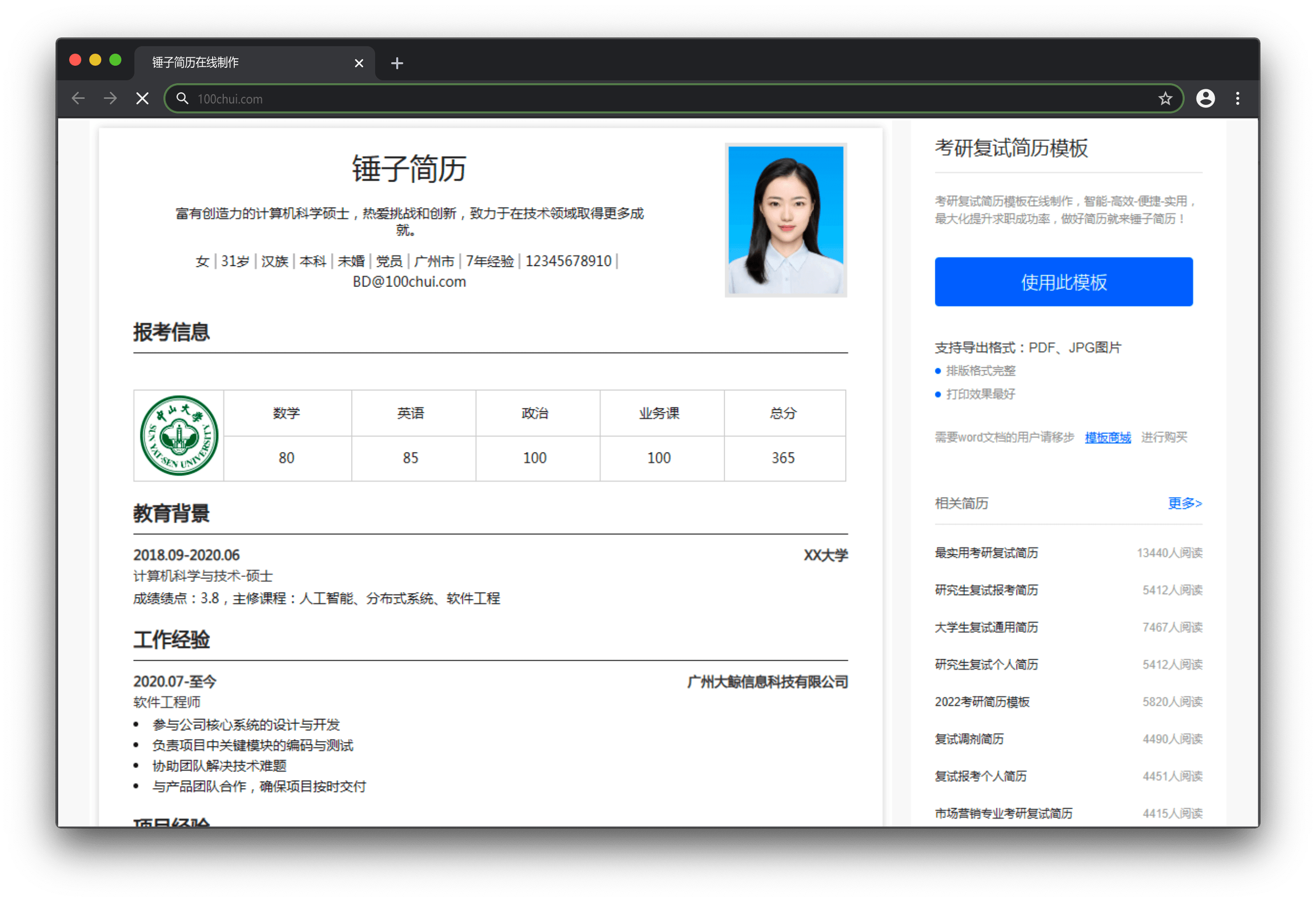The height and width of the screenshot is (902, 1316).
Task: Open 最实用考研复试简历
Action: point(986,552)
